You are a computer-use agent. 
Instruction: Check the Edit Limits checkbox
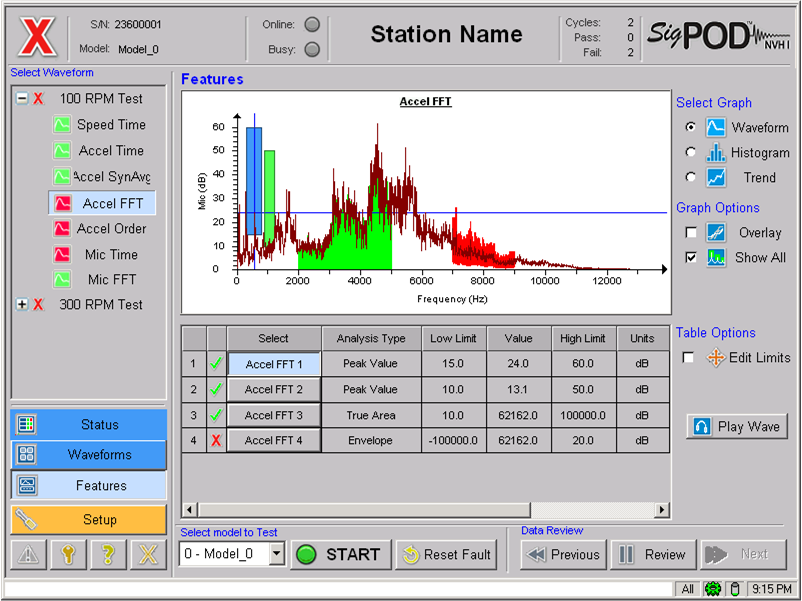point(688,358)
